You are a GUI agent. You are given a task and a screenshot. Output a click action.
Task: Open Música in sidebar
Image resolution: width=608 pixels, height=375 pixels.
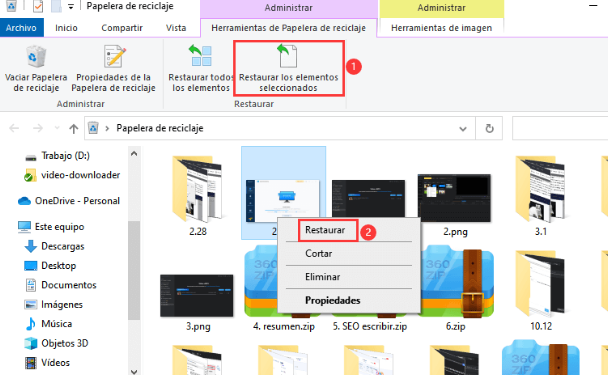(x=49, y=324)
